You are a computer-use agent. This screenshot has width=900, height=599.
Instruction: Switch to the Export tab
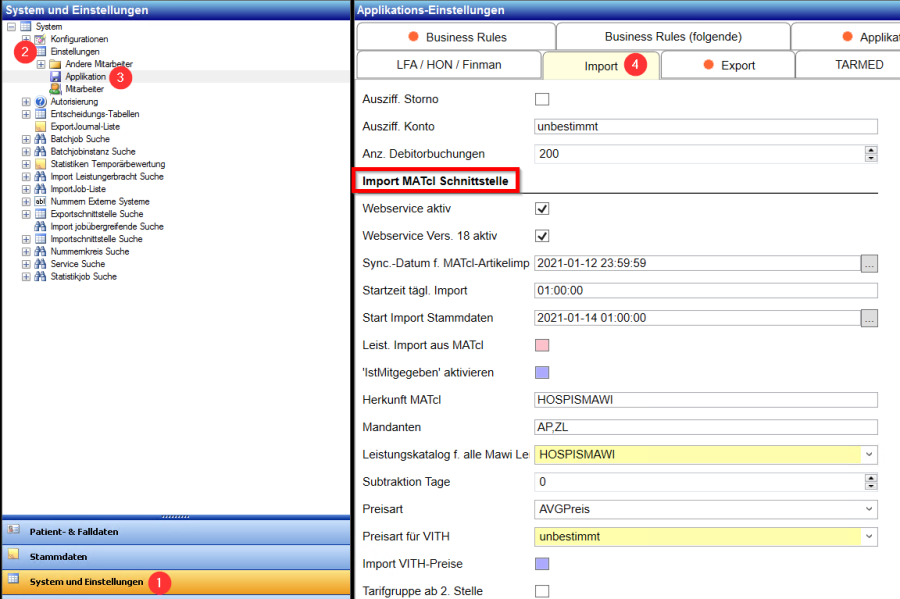pos(728,65)
